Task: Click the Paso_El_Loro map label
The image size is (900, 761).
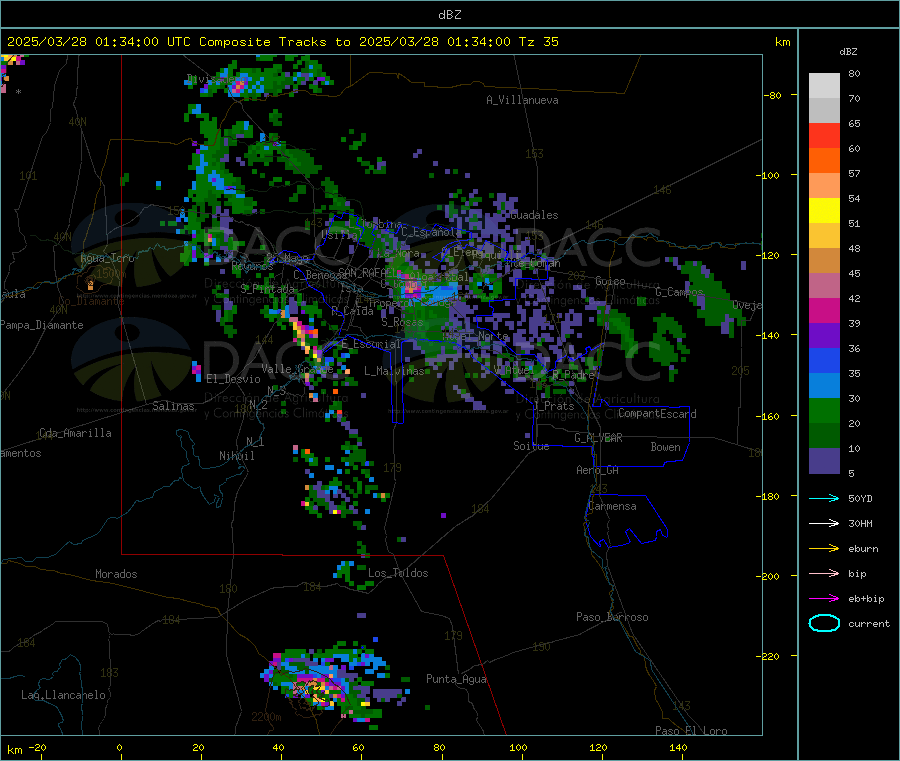Action: coord(691,731)
